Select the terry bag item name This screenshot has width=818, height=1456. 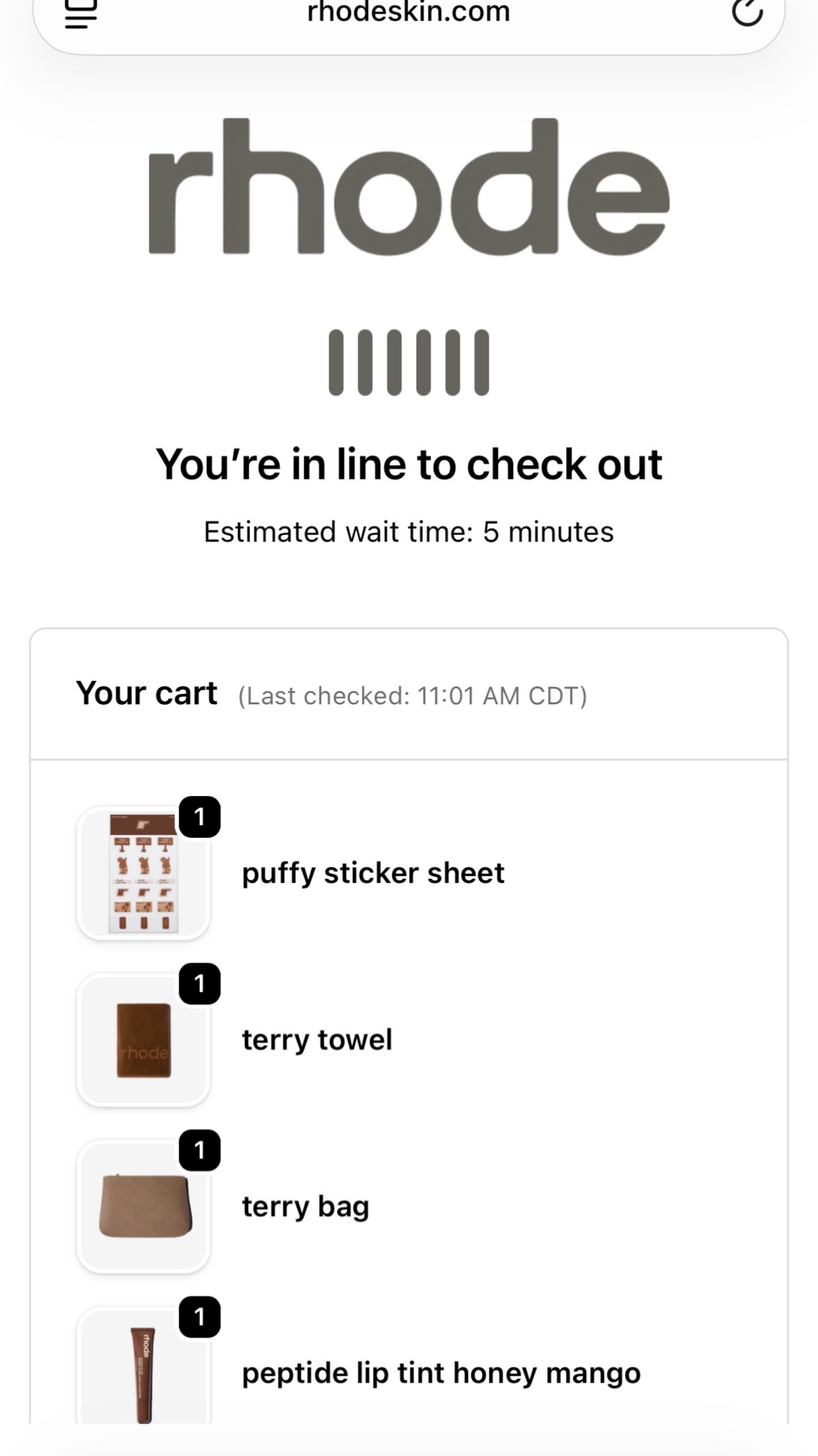click(x=306, y=1207)
